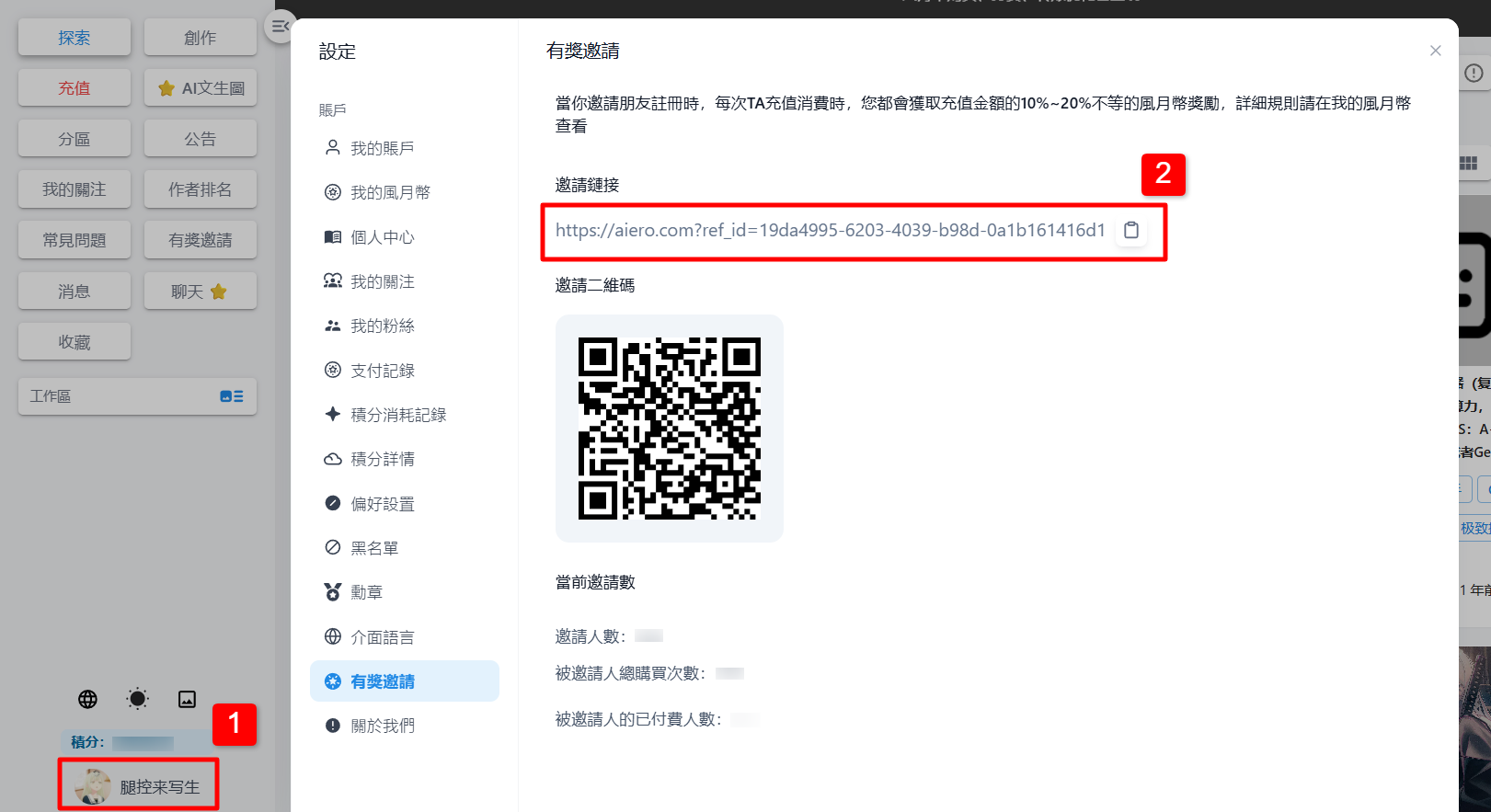Open the 探索 button
The height and width of the screenshot is (812, 1491).
[75, 38]
